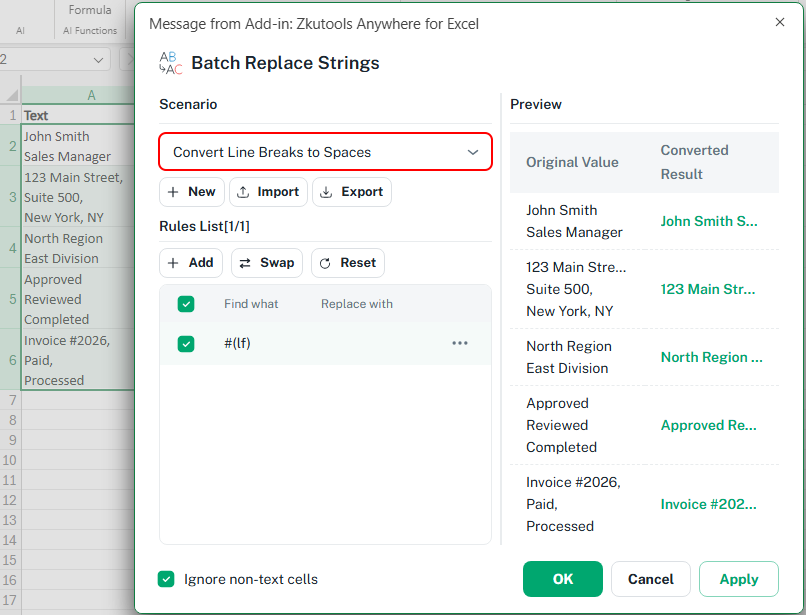Click the Find what column header
This screenshot has width=806, height=615.
point(251,304)
